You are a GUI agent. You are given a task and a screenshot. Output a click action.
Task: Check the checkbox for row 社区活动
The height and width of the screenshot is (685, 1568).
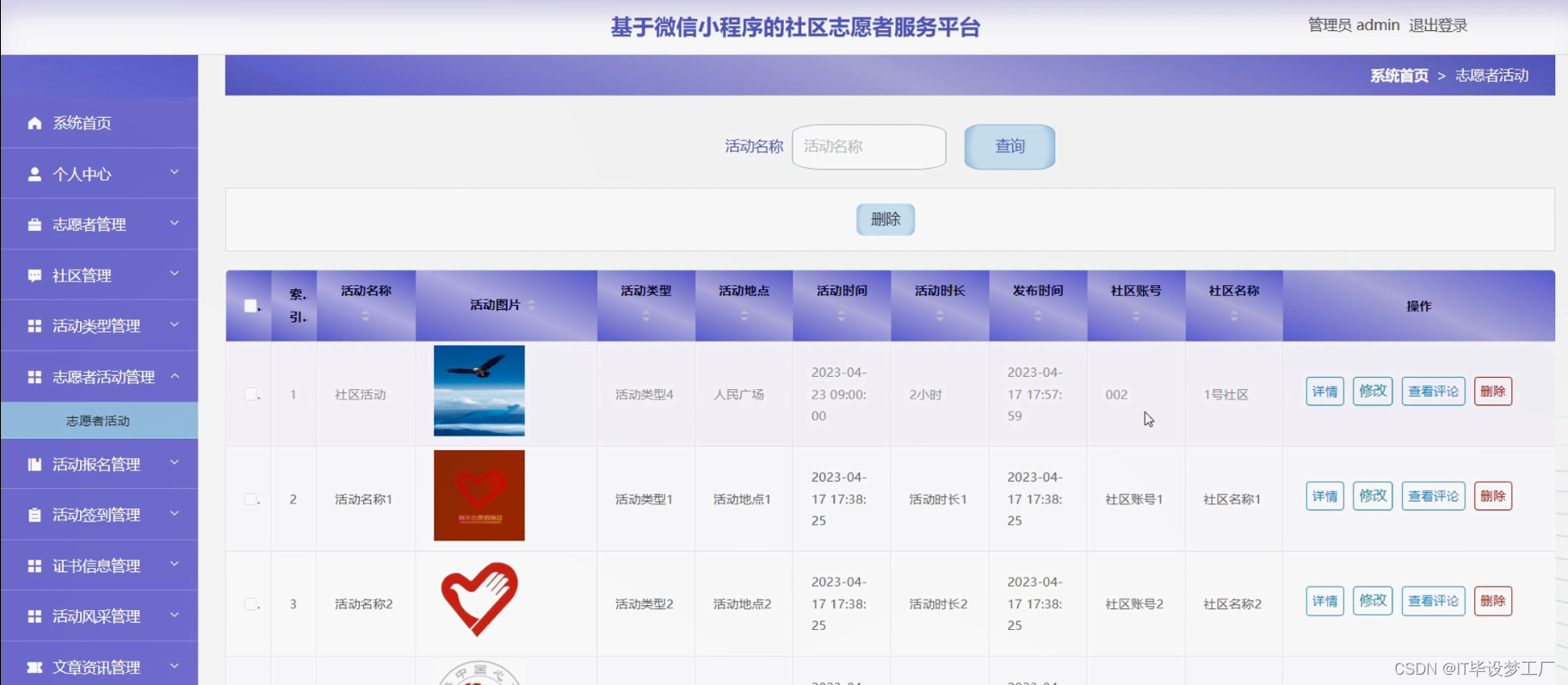(x=250, y=394)
